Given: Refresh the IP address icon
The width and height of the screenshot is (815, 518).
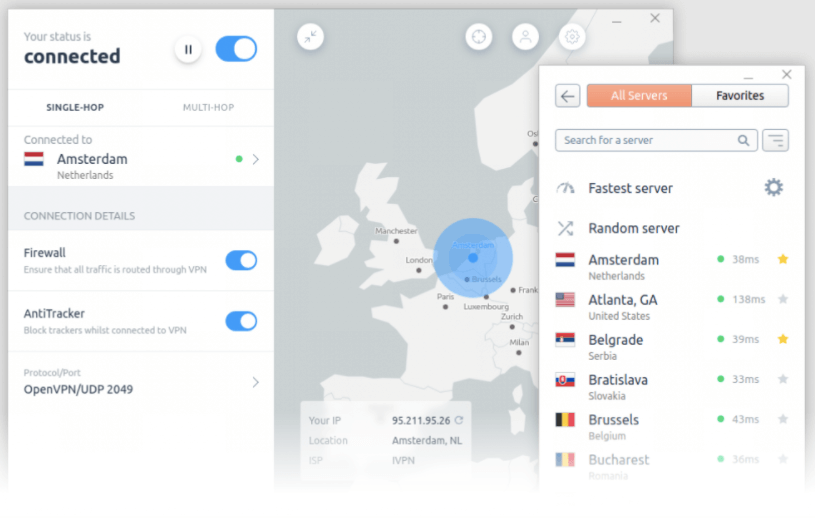Looking at the screenshot, I should (x=458, y=420).
